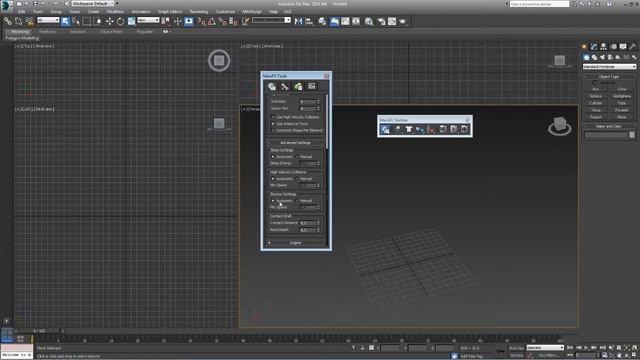This screenshot has width=640, height=360.
Task: Select the Unlink Selection tool
Action: pos(18,21)
